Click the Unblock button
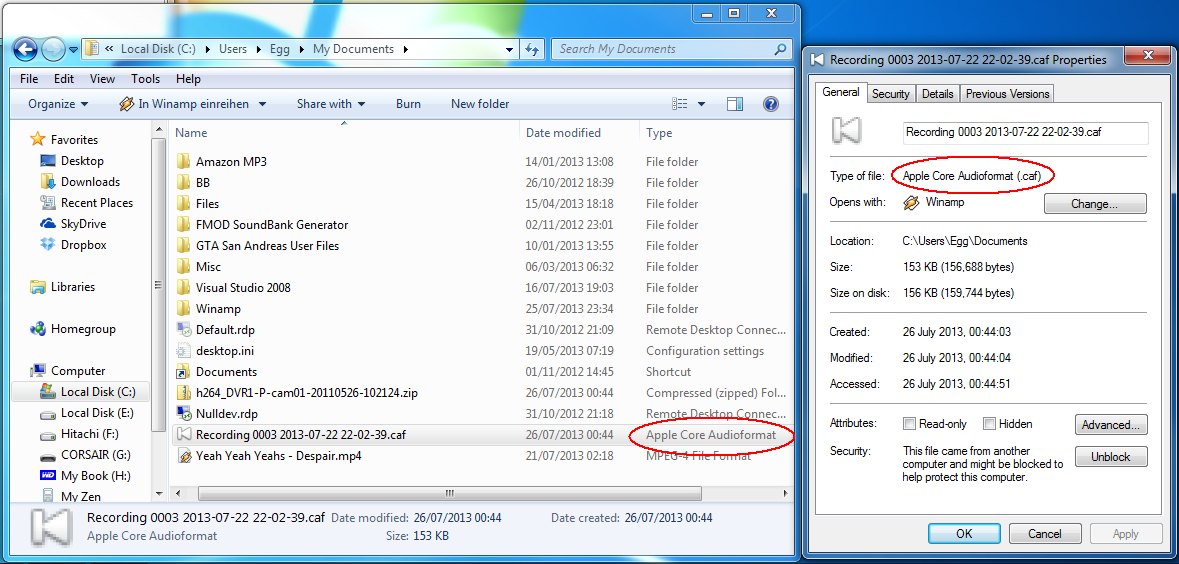The width and height of the screenshot is (1179, 564). (x=1111, y=456)
